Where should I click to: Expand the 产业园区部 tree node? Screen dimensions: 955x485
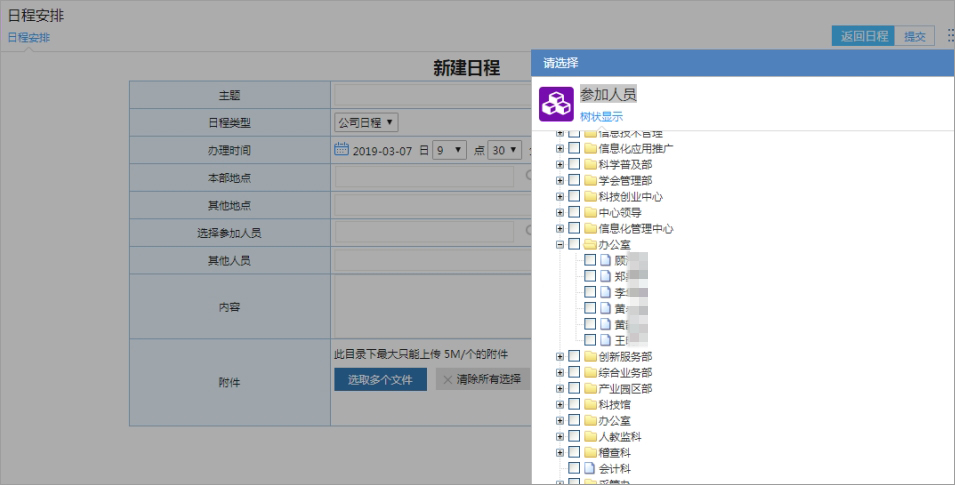coord(560,388)
